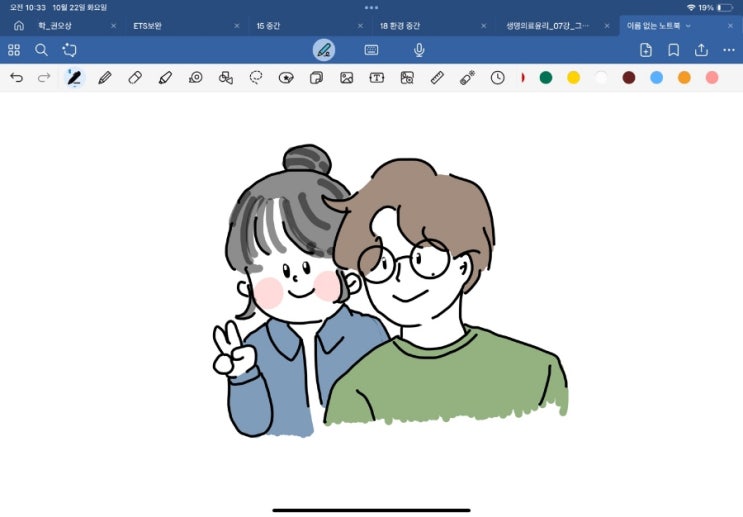The image size is (743, 517).
Task: Choose the green color swatch
Action: pos(546,78)
